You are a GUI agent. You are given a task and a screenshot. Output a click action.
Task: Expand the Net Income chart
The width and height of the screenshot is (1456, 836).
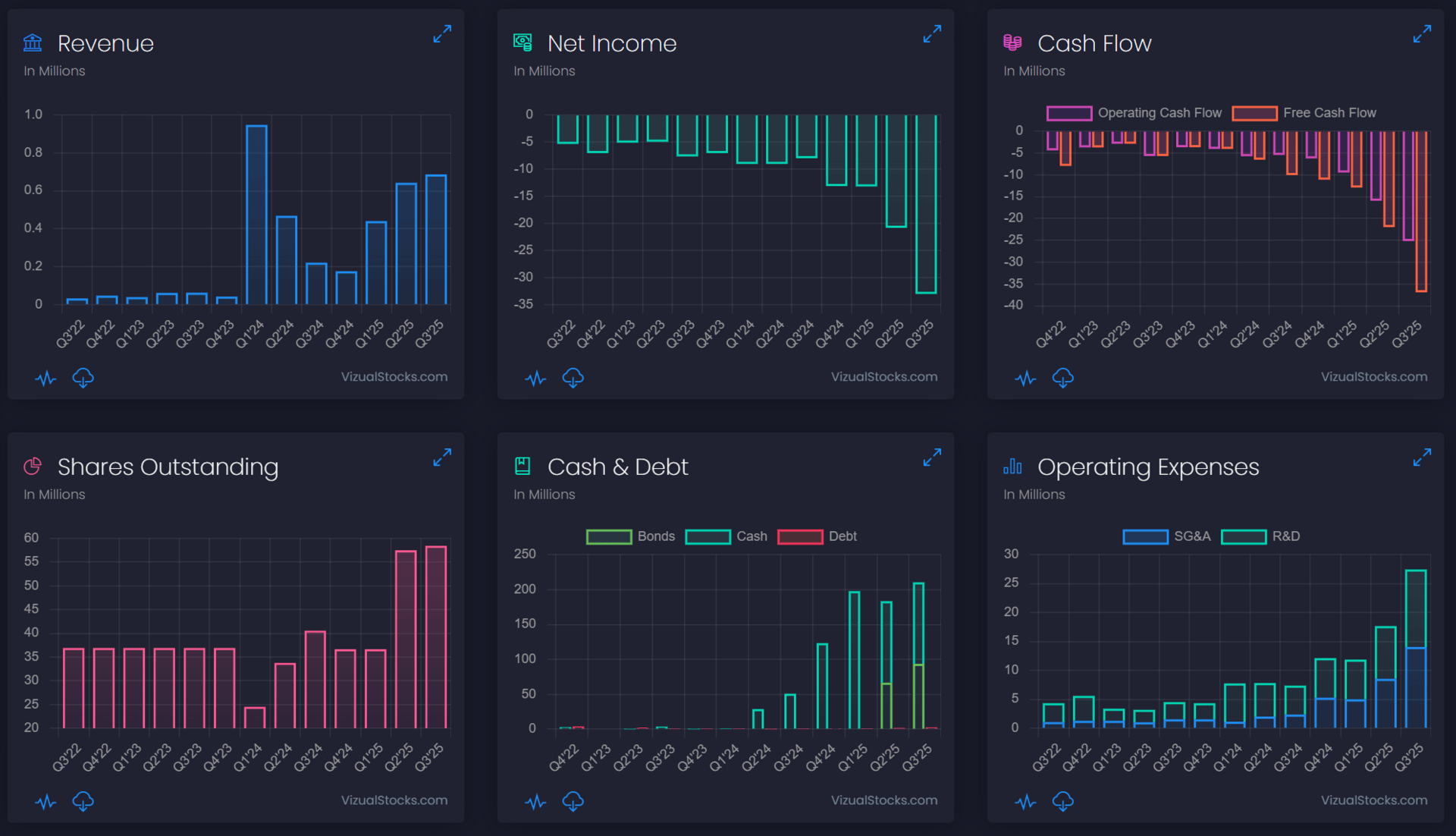932,34
